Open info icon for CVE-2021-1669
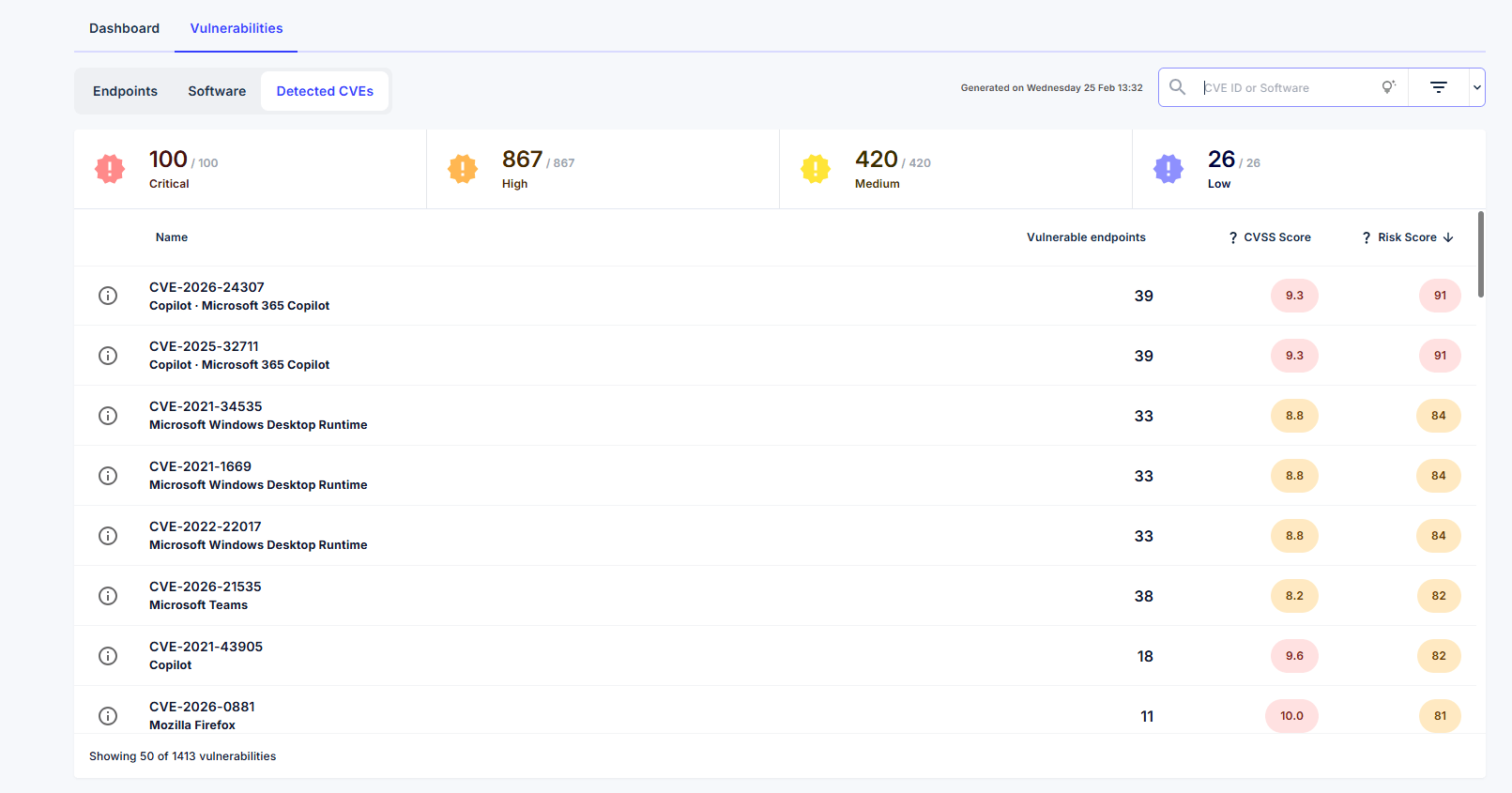Viewport: 1512px width, 793px height. pos(108,476)
